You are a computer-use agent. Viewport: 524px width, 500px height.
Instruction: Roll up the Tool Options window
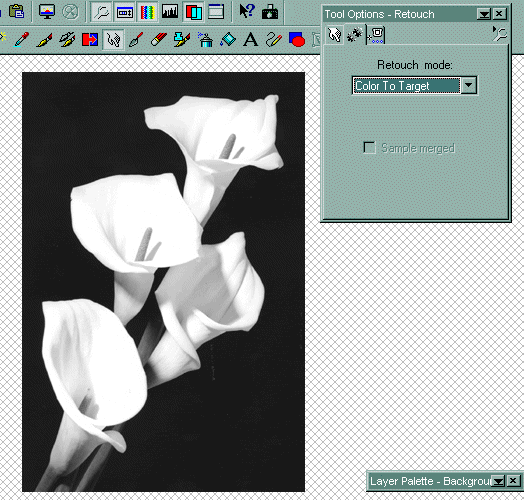click(484, 14)
